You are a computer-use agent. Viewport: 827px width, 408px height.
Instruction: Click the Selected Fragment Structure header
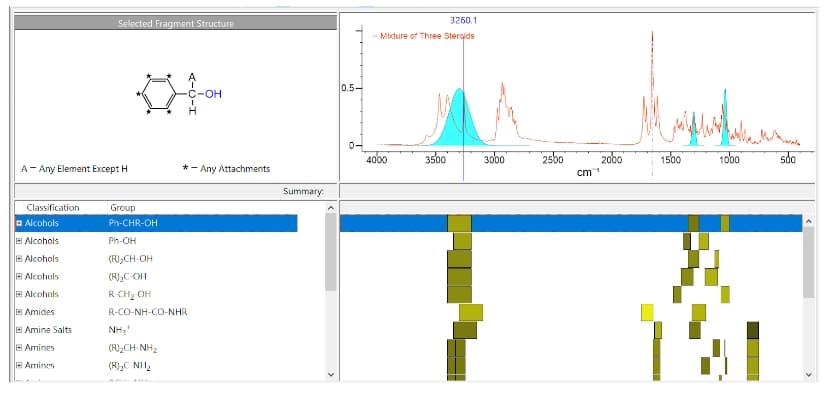175,23
